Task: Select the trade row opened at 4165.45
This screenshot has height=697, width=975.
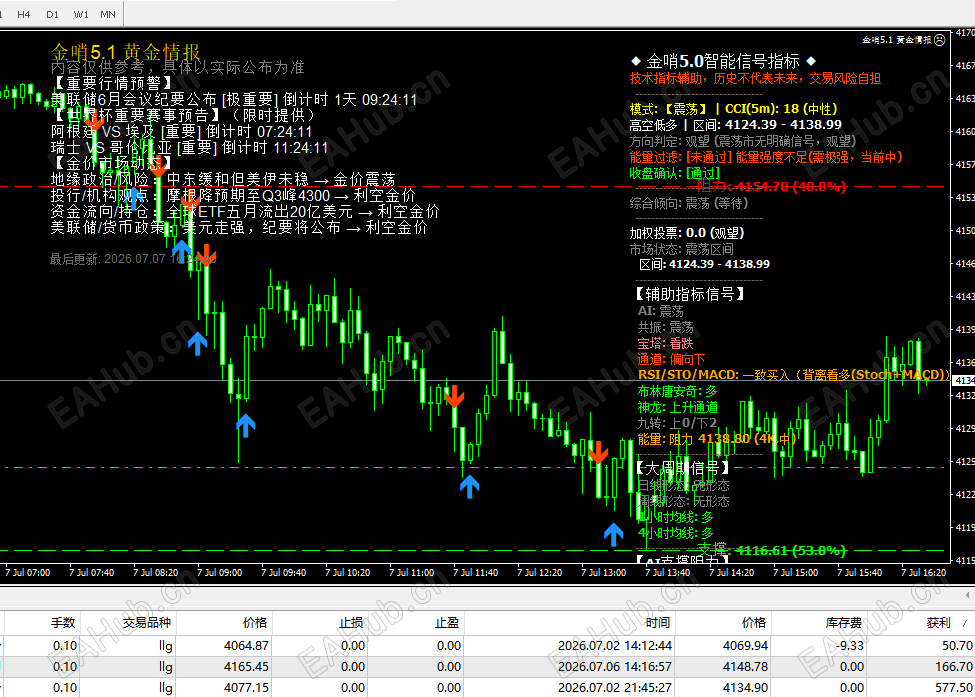Action: (488, 667)
